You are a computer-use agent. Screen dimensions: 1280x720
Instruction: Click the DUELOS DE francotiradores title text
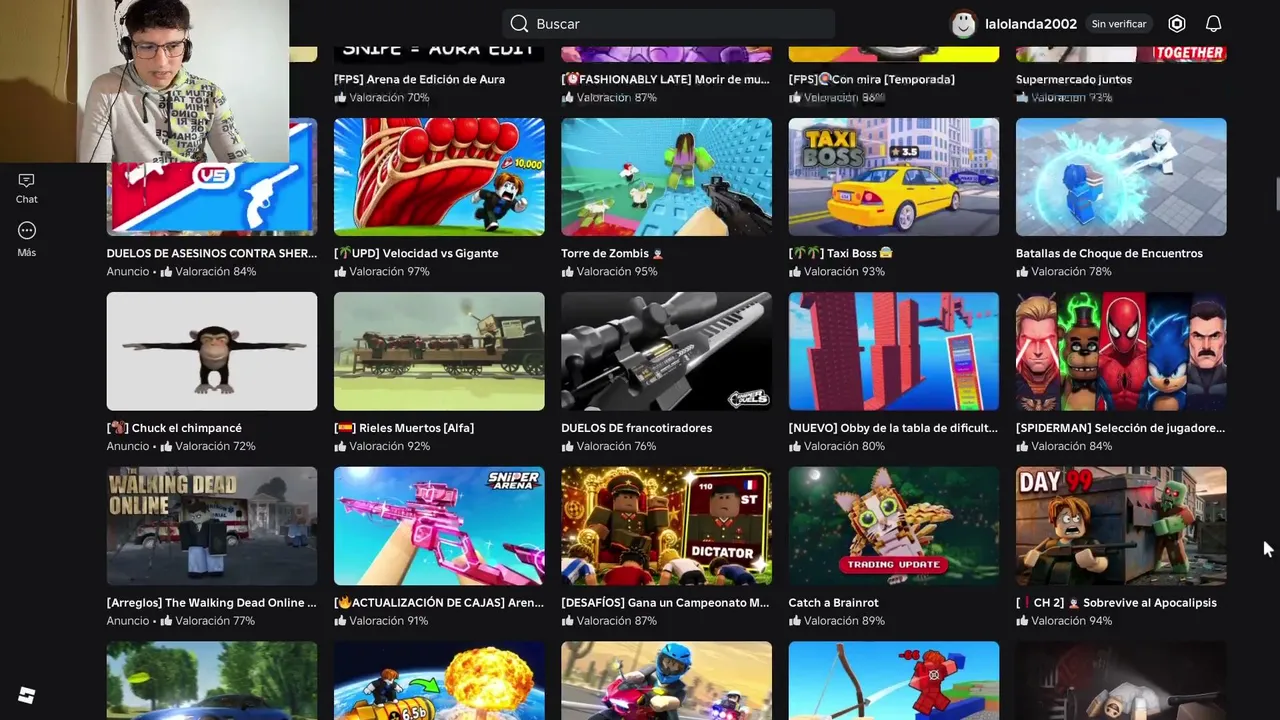636,428
